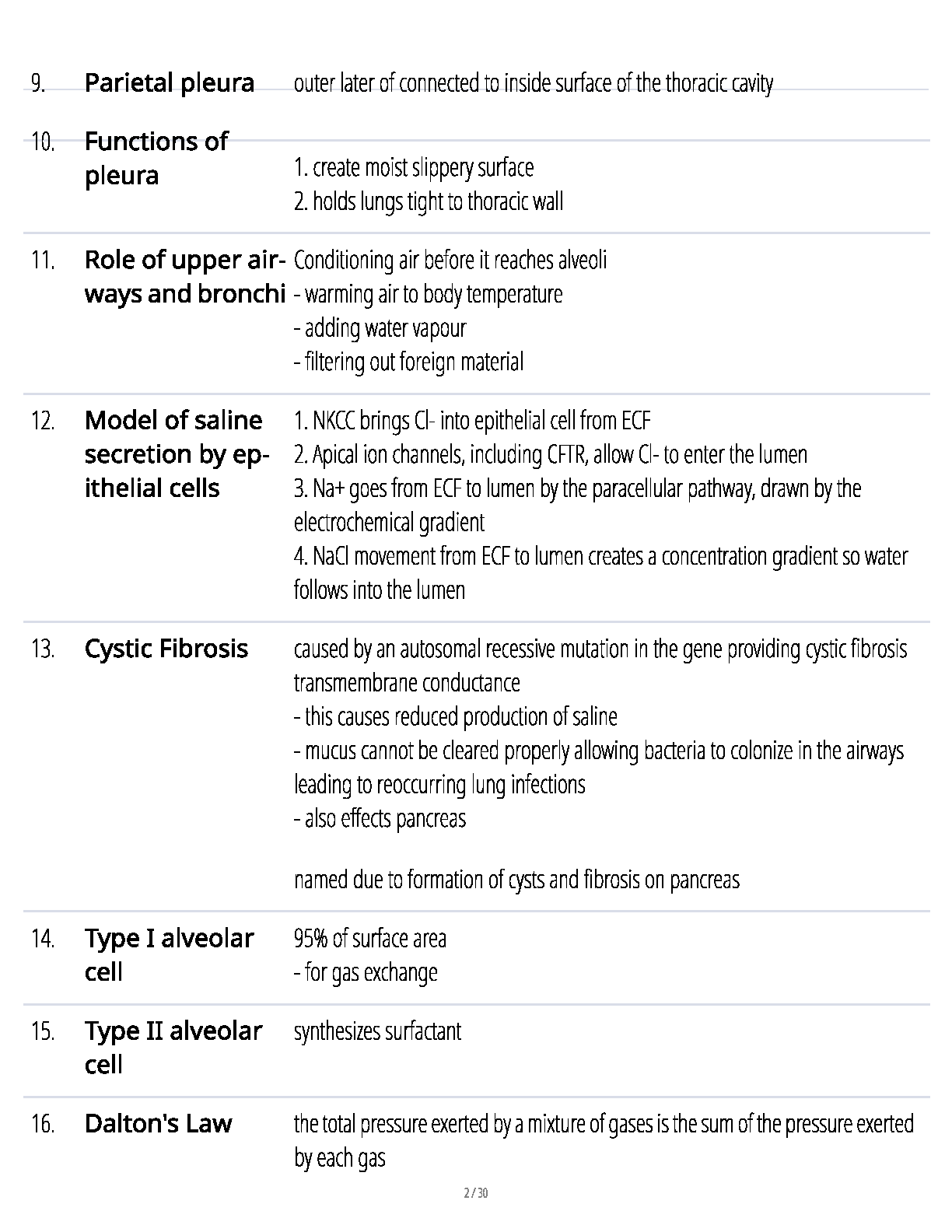Click the Type II alveolar cell heading
The image size is (952, 1232).
tap(173, 1047)
